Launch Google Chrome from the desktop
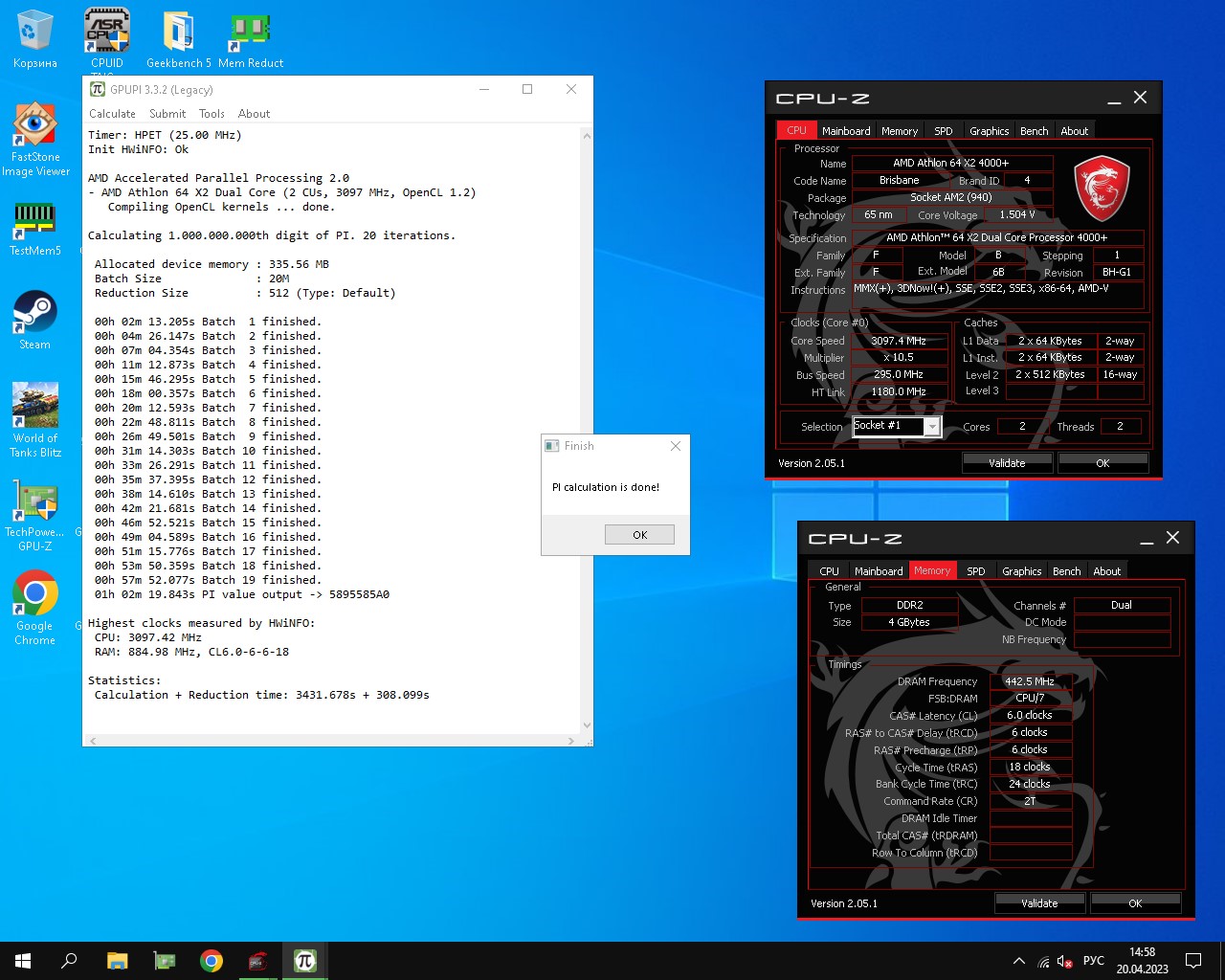 (x=35, y=608)
